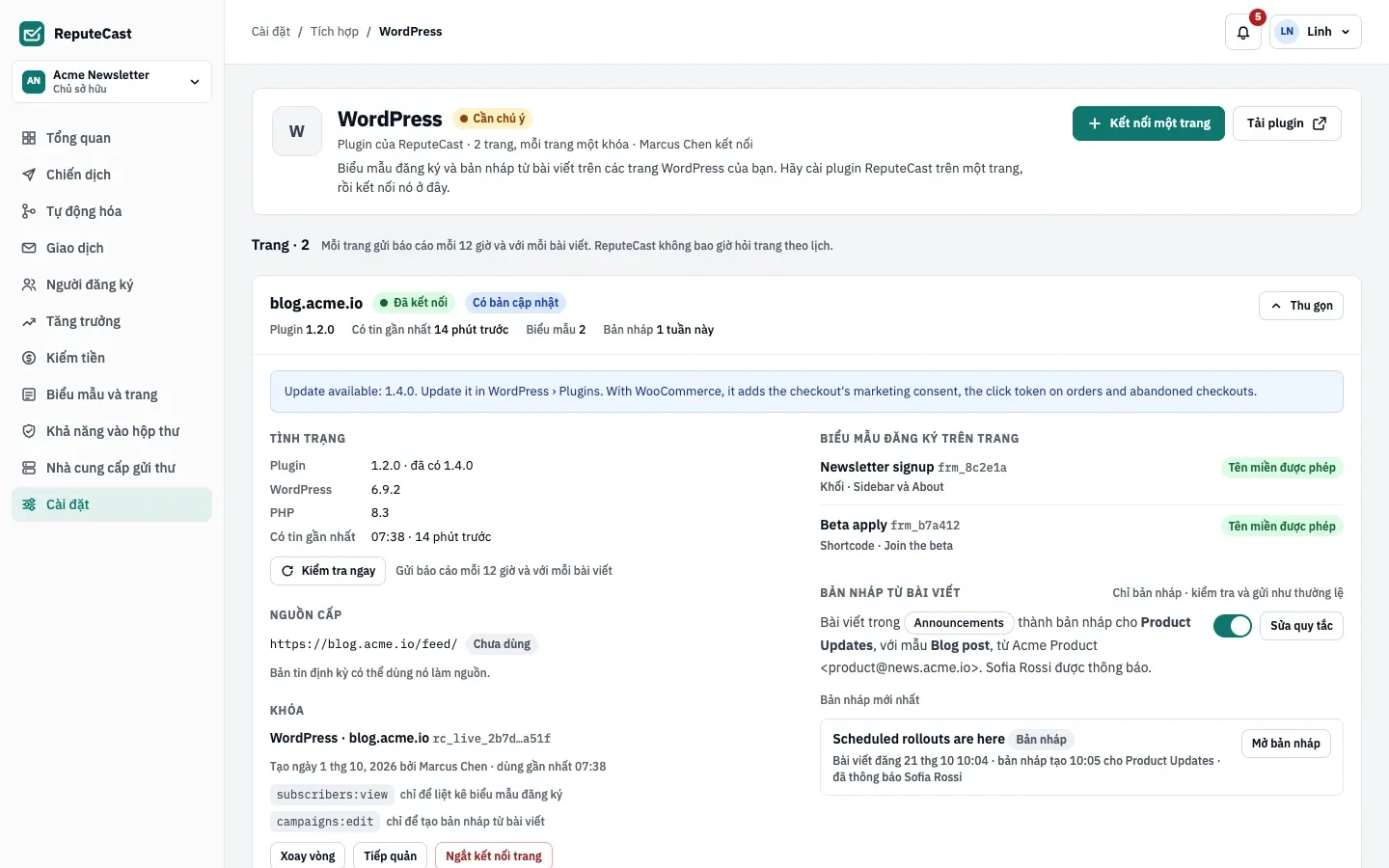Click the ReputeCast logo icon
1389x868 pixels.
coord(32,34)
